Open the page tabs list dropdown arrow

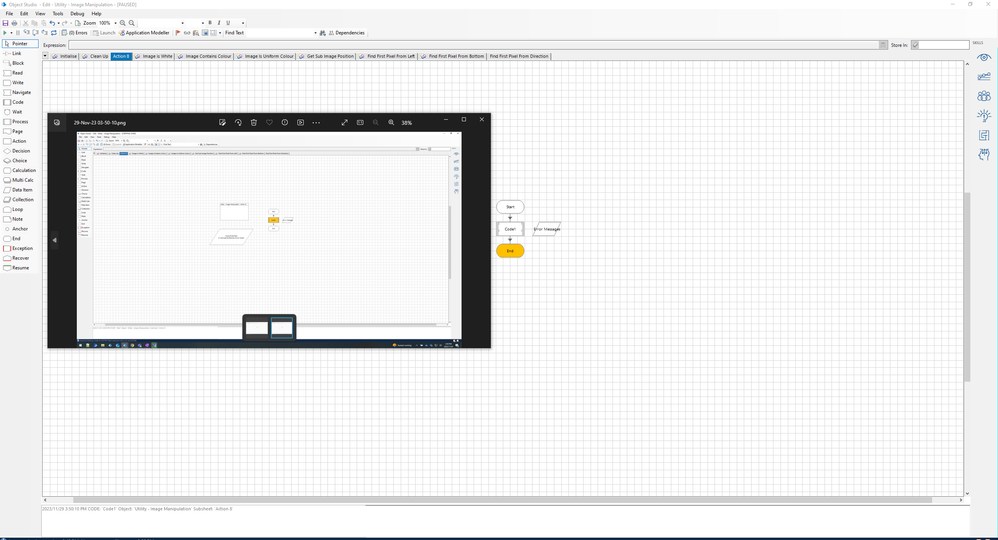(x=46, y=56)
